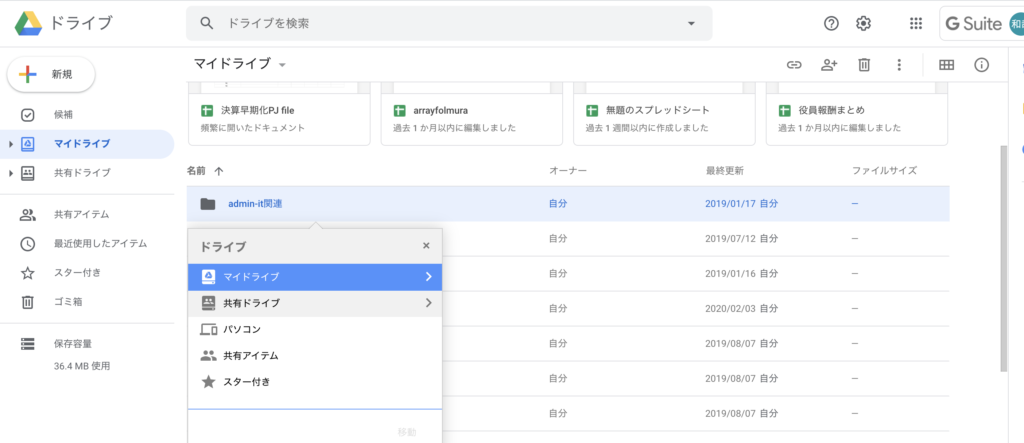
Task: Expand 共有ドライブ tree arrow in sidebar
Action: (11, 173)
